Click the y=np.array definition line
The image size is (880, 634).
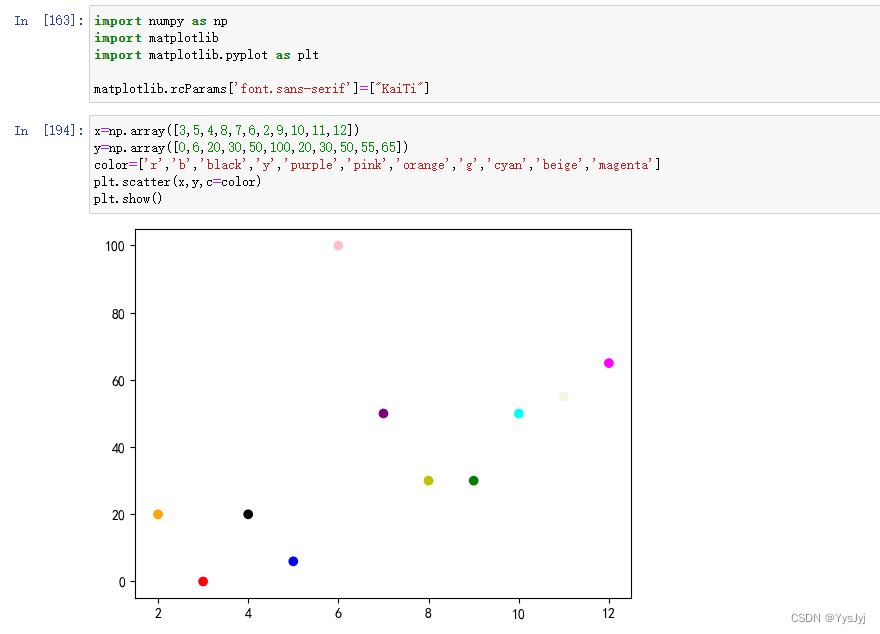[x=251, y=148]
